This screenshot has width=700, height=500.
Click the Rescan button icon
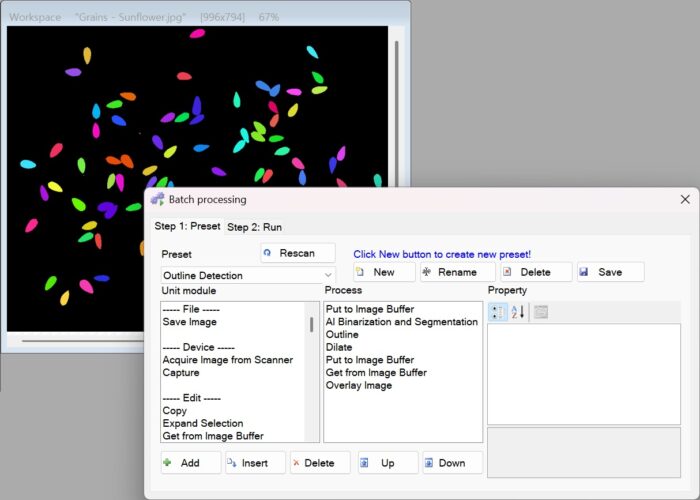(267, 253)
